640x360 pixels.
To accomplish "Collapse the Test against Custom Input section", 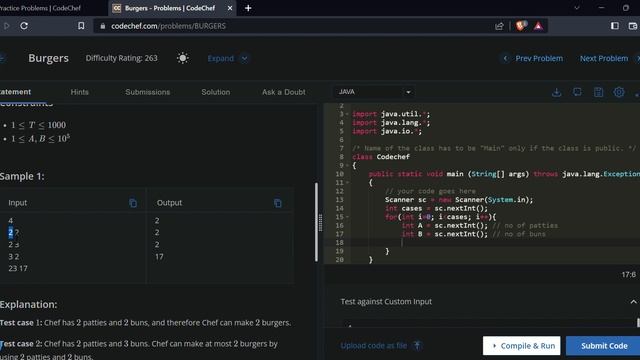I will tap(633, 302).
